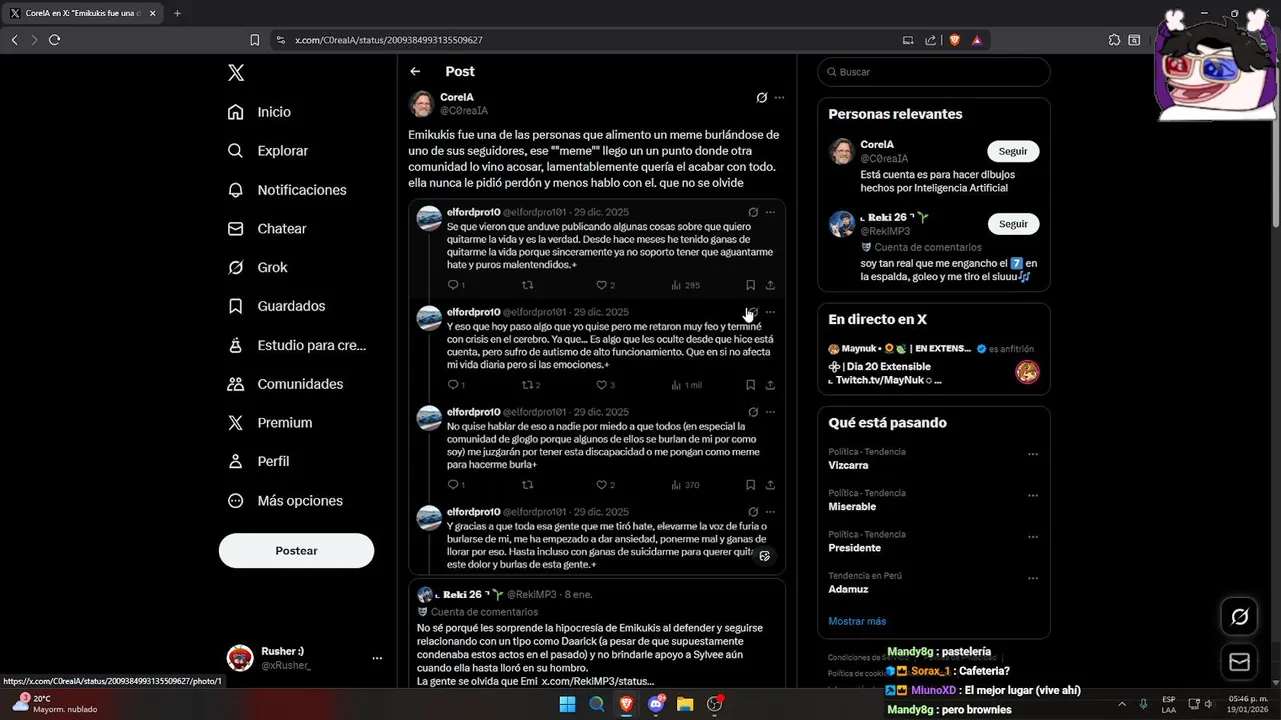Open options on first elfordpro10 tweet
The height and width of the screenshot is (720, 1281).
click(x=770, y=212)
